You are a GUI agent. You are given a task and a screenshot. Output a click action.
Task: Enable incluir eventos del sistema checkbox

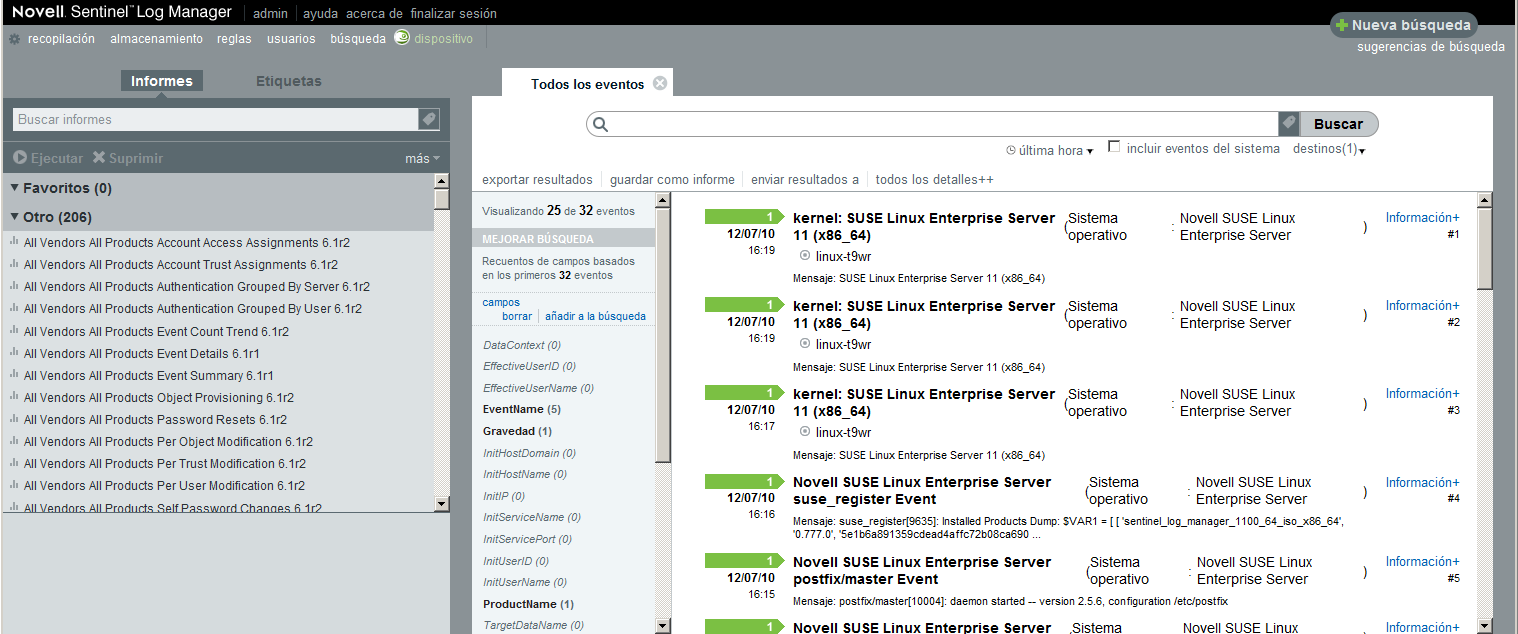tap(1114, 147)
